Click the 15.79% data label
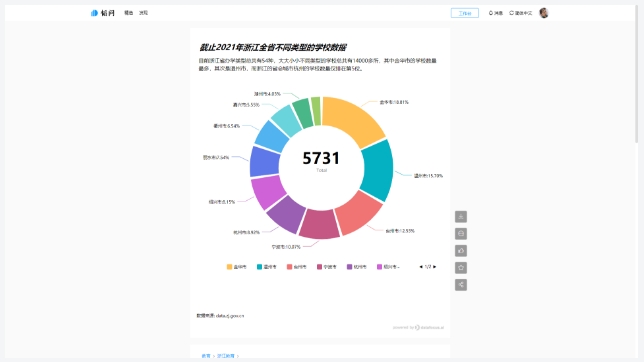644x362 pixels. (x=428, y=176)
